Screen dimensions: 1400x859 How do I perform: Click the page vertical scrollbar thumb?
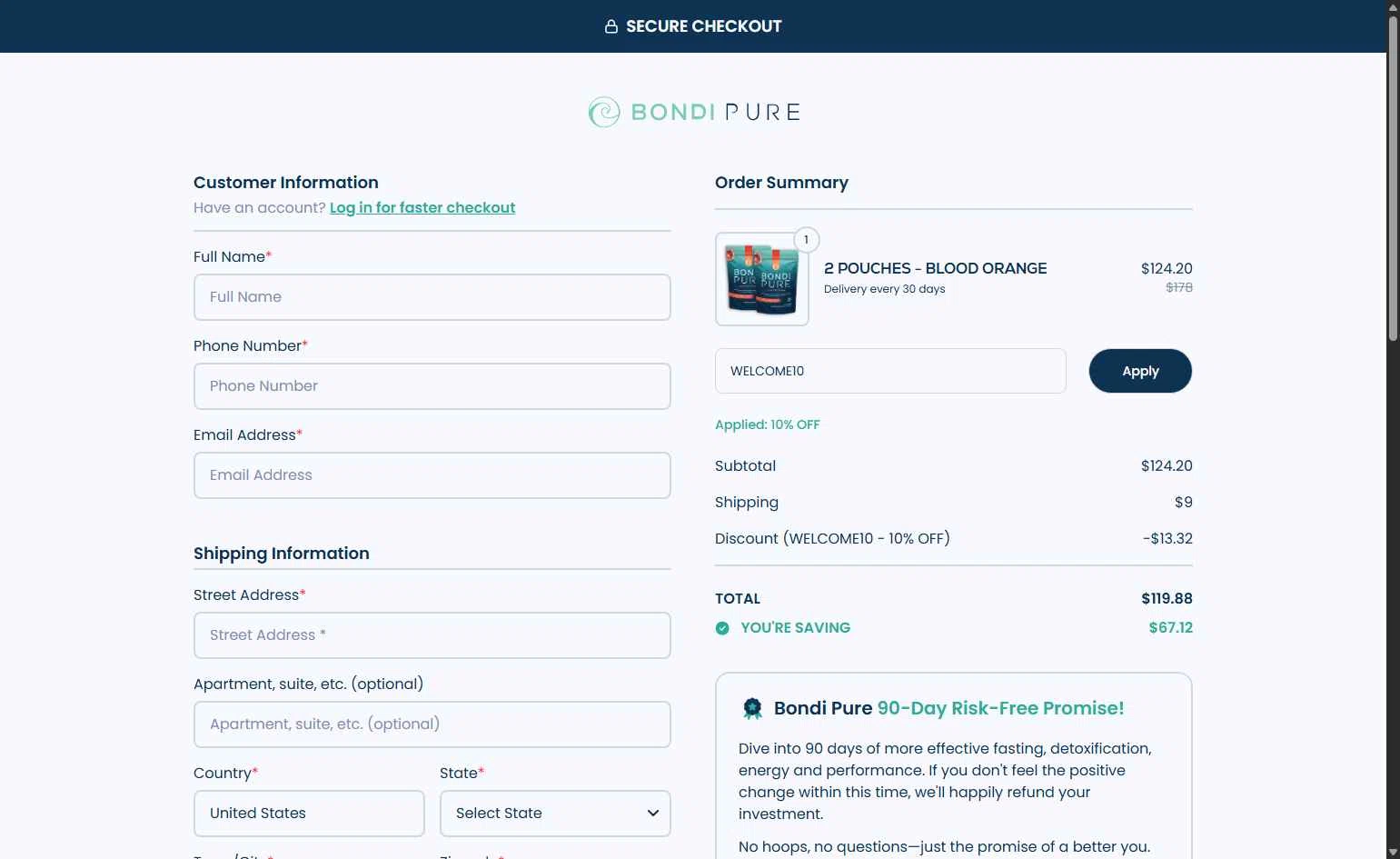(x=1393, y=177)
